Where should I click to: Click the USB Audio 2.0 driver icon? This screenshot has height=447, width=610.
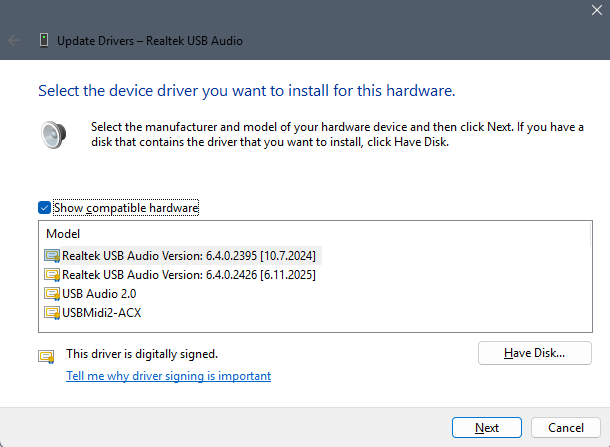coord(52,294)
